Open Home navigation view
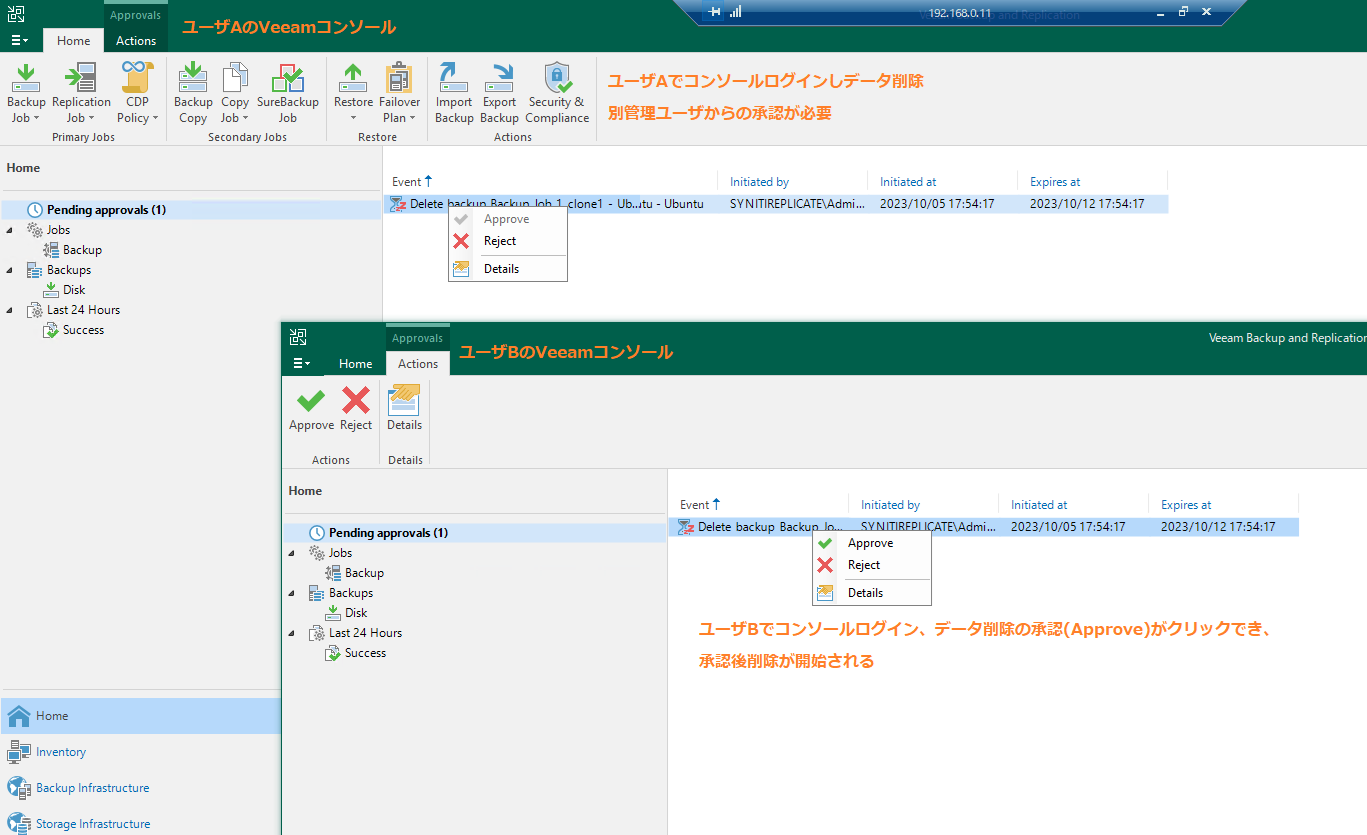The width and height of the screenshot is (1367, 835). 140,716
